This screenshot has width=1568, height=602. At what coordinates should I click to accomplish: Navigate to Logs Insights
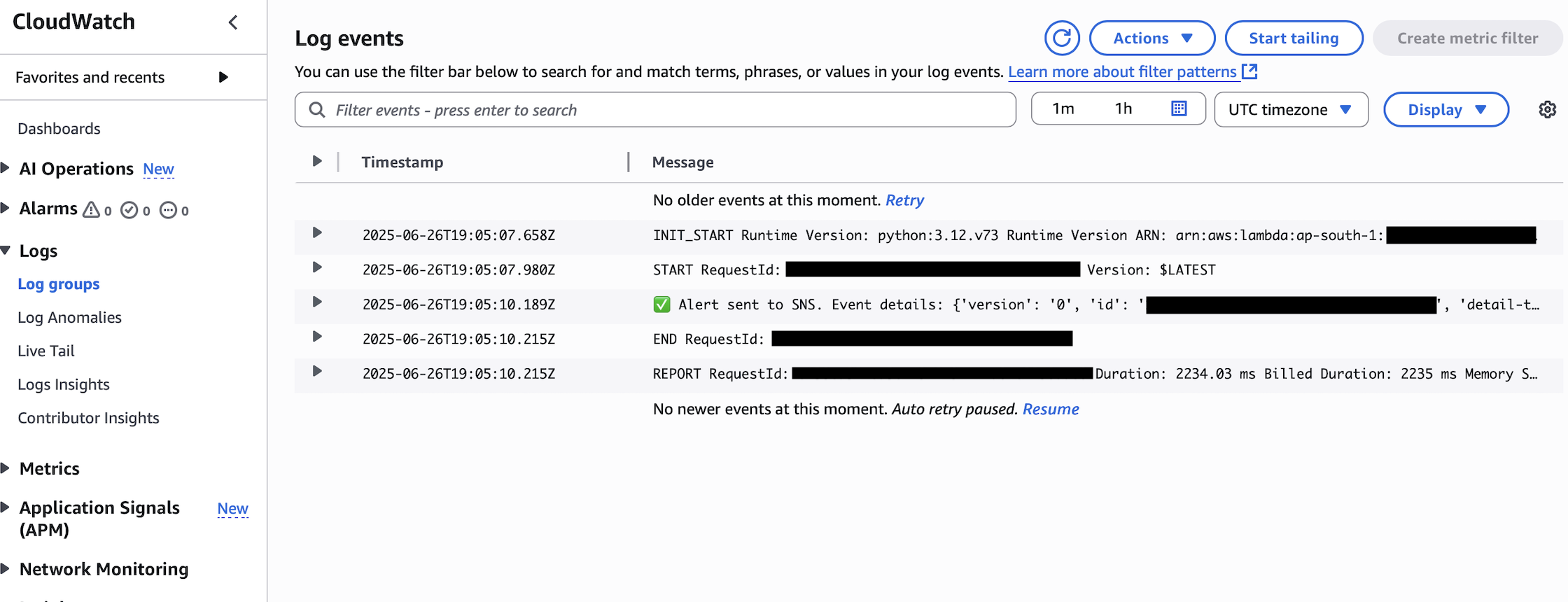tap(64, 384)
